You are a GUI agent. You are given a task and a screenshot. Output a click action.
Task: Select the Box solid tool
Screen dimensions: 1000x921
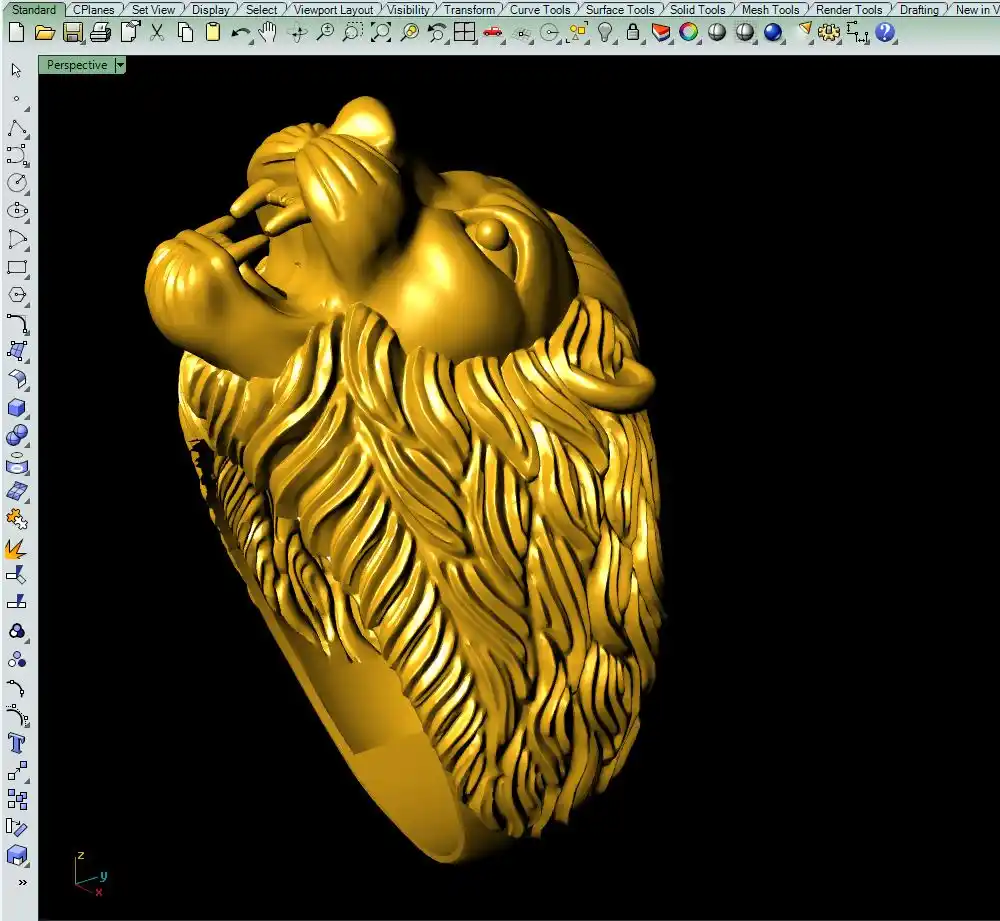pos(17,407)
